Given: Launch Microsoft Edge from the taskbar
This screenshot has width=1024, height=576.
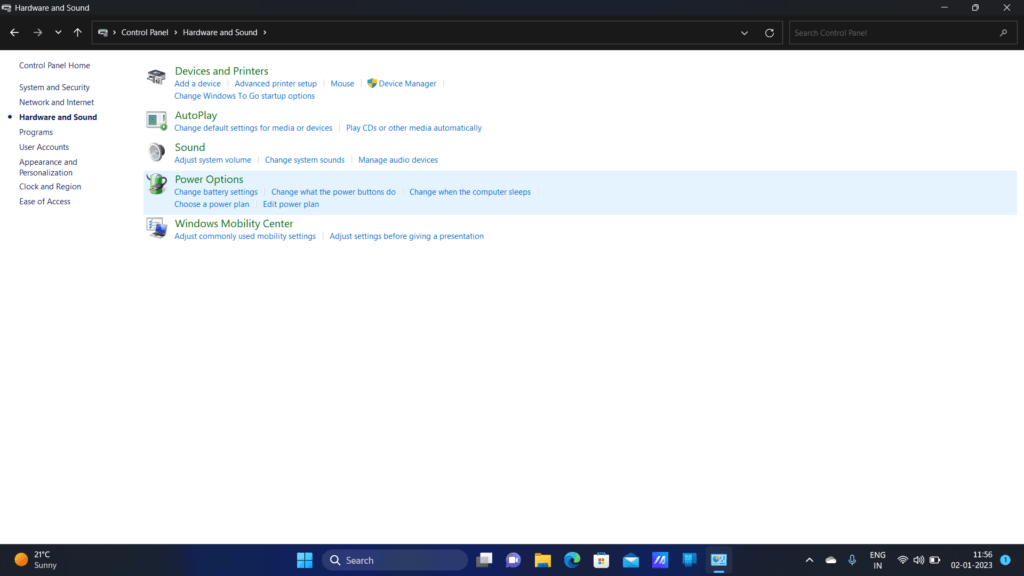Looking at the screenshot, I should click(572, 560).
